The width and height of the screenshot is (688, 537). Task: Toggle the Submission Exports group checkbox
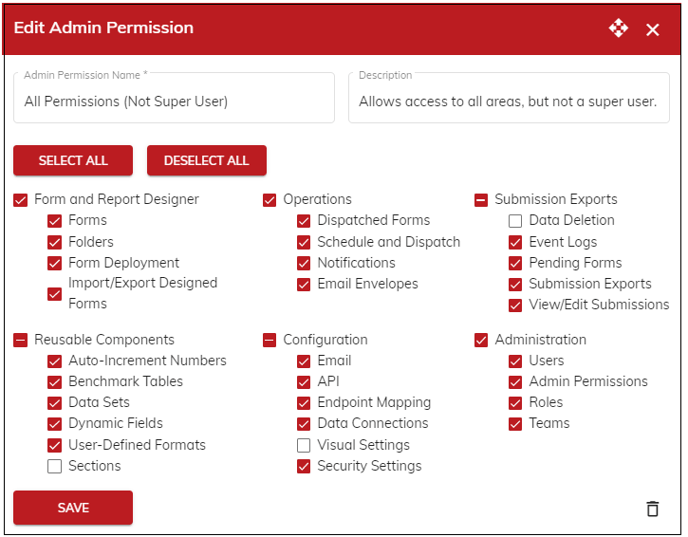[x=482, y=200]
